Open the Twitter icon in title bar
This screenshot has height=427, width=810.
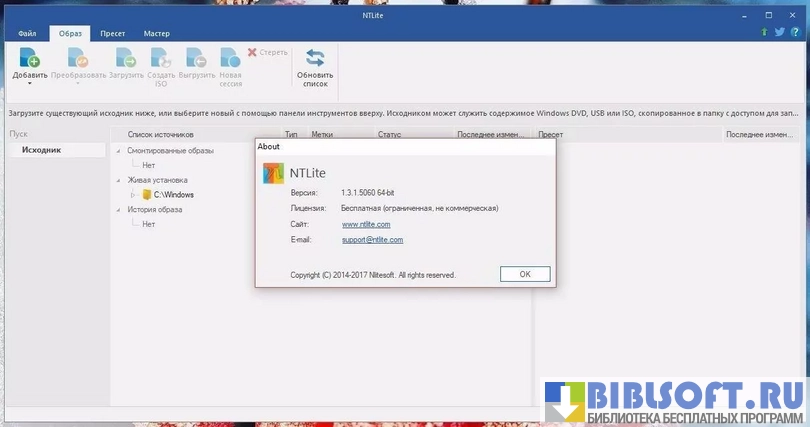click(x=778, y=33)
